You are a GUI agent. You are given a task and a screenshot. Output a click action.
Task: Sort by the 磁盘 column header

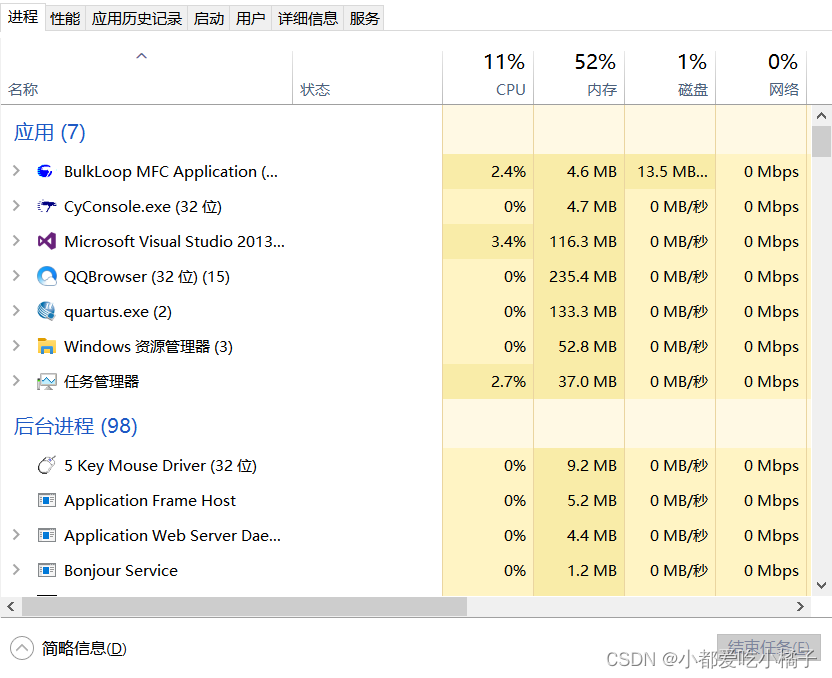pos(670,77)
